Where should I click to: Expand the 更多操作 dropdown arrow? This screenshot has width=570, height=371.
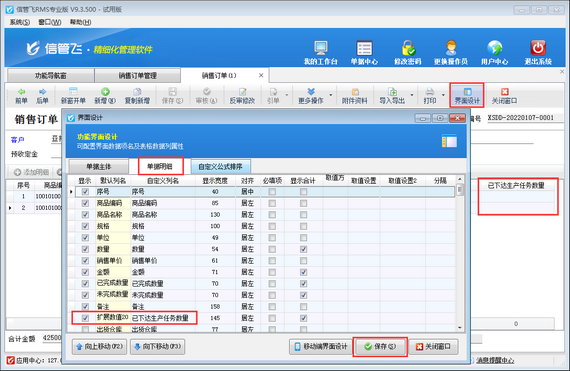pyautogui.click(x=331, y=95)
